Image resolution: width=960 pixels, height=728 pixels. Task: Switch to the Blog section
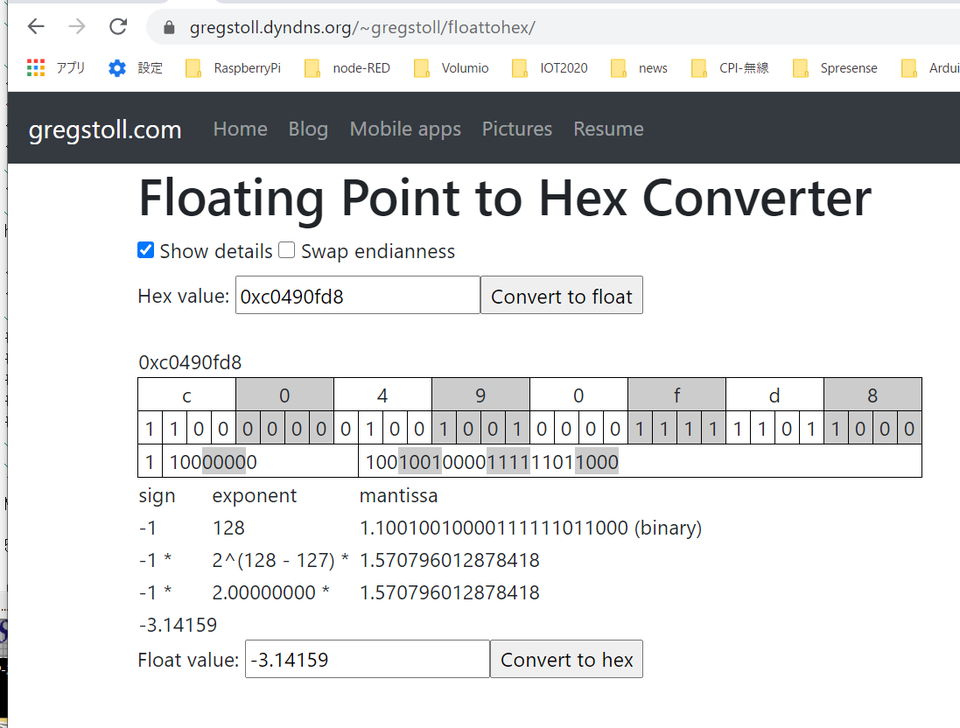(x=308, y=129)
